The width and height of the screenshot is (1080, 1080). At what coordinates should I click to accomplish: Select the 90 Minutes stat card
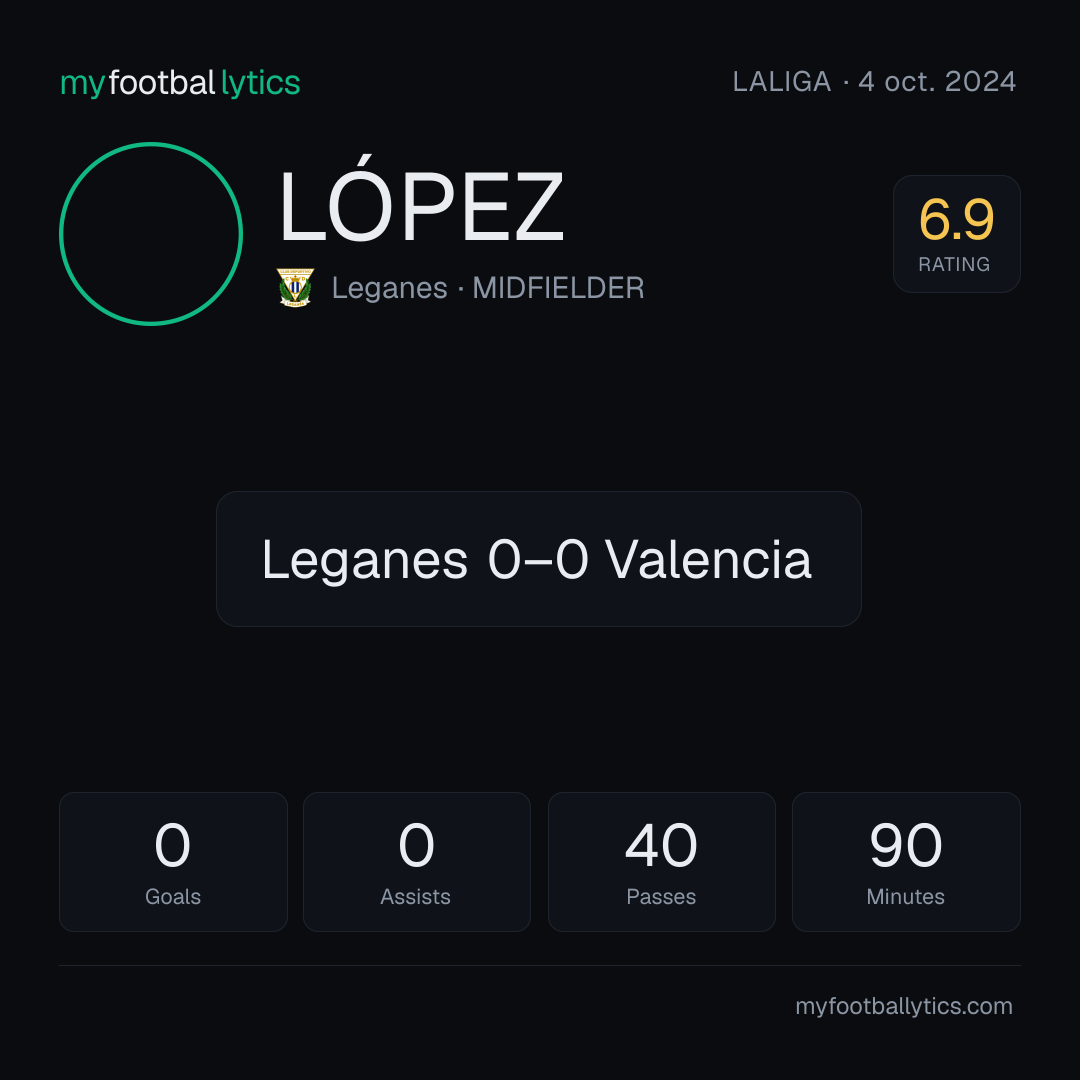click(x=906, y=862)
